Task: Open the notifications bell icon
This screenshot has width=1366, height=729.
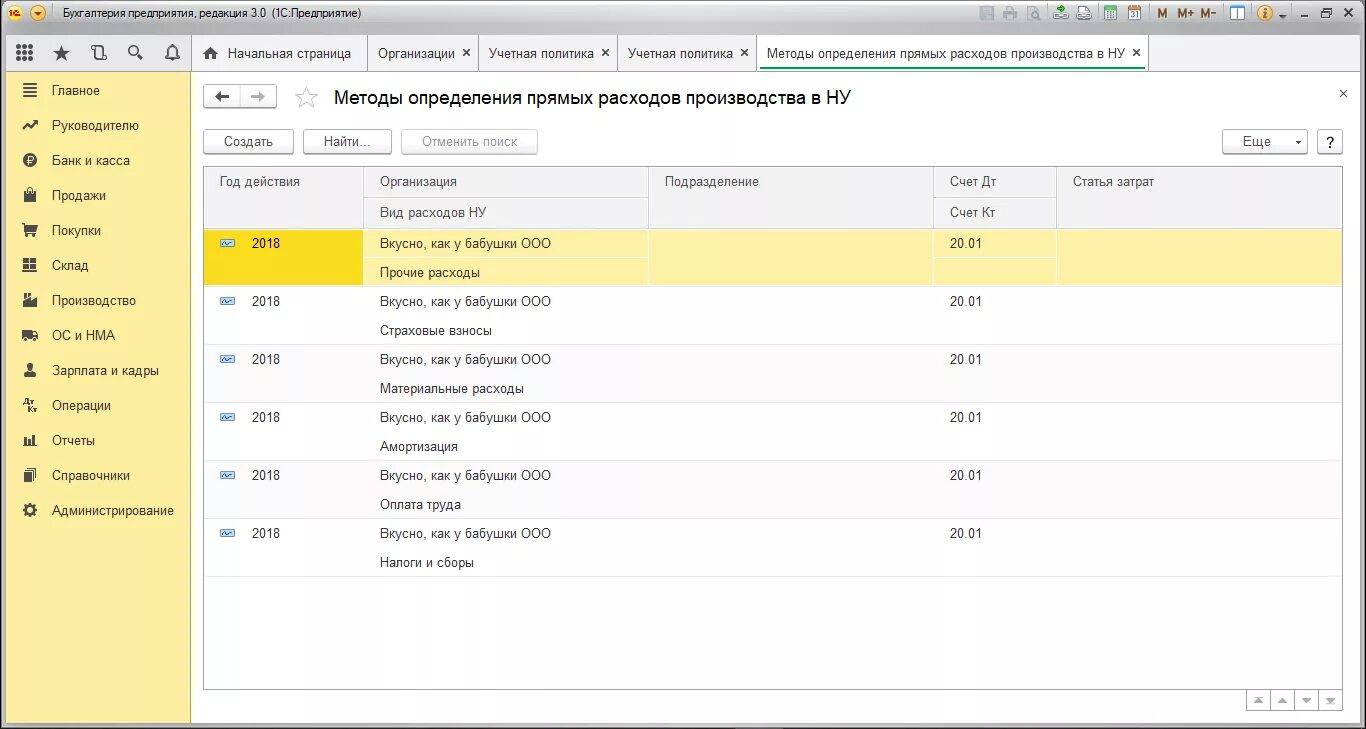Action: tap(172, 53)
